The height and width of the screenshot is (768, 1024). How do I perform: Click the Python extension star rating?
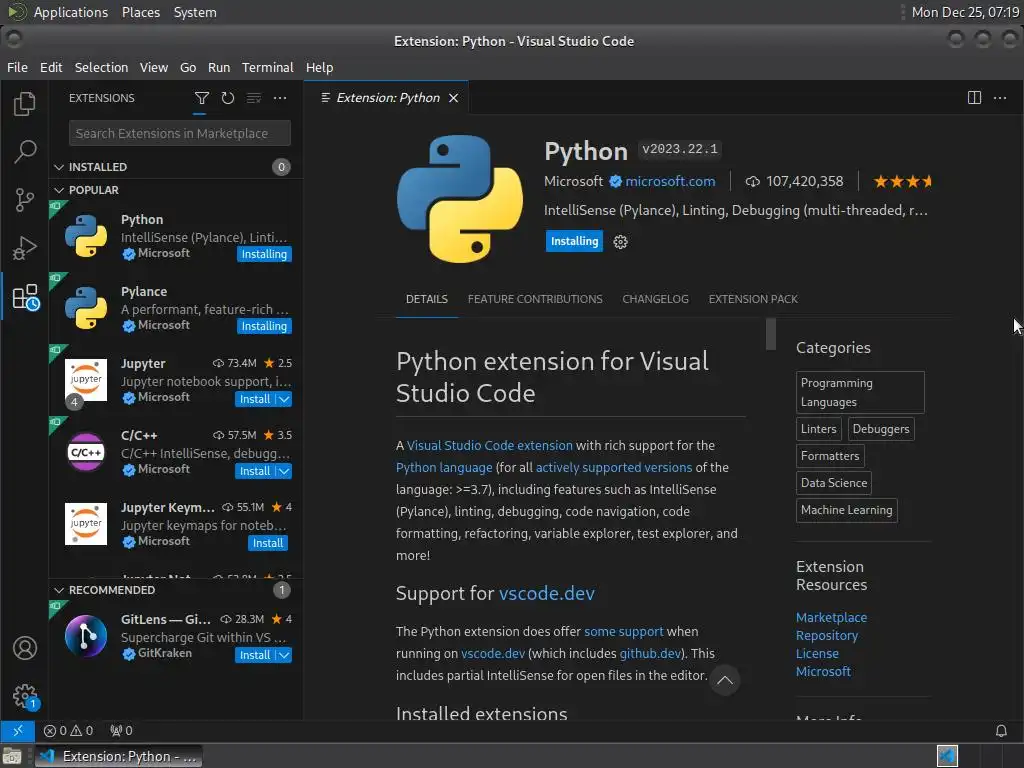tap(903, 182)
